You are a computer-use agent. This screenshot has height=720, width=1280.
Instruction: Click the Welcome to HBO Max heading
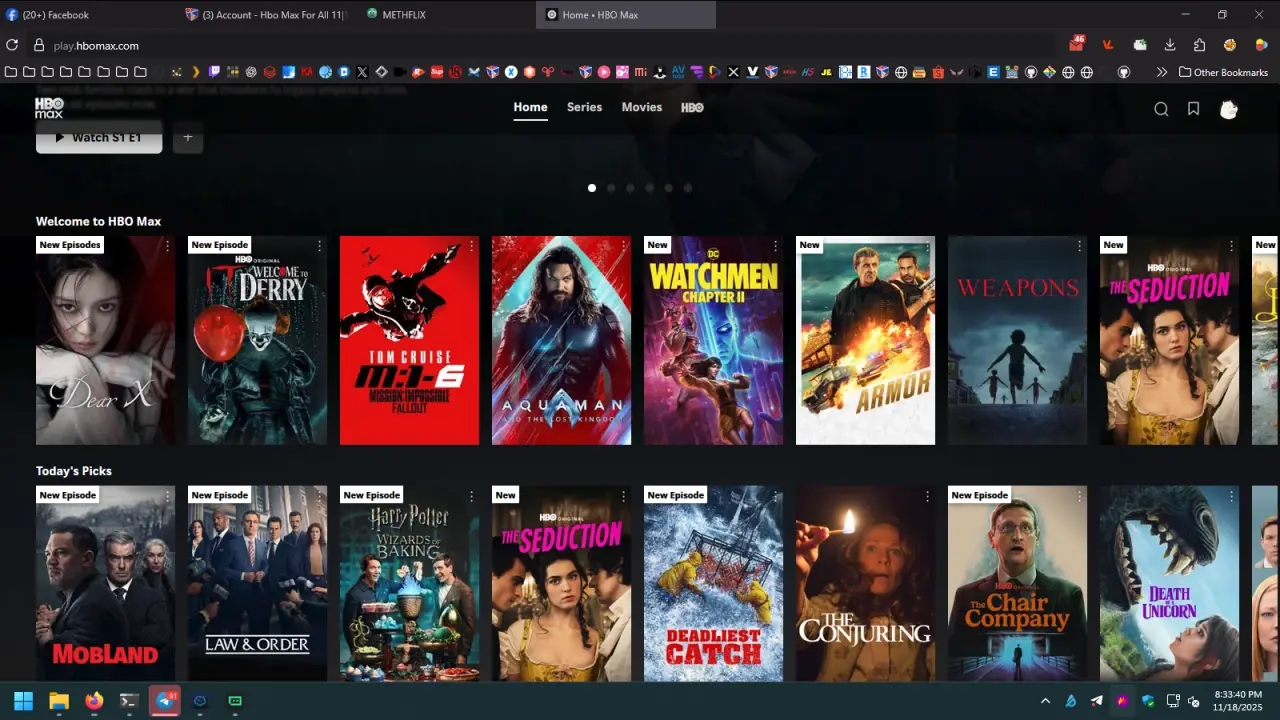click(x=98, y=221)
